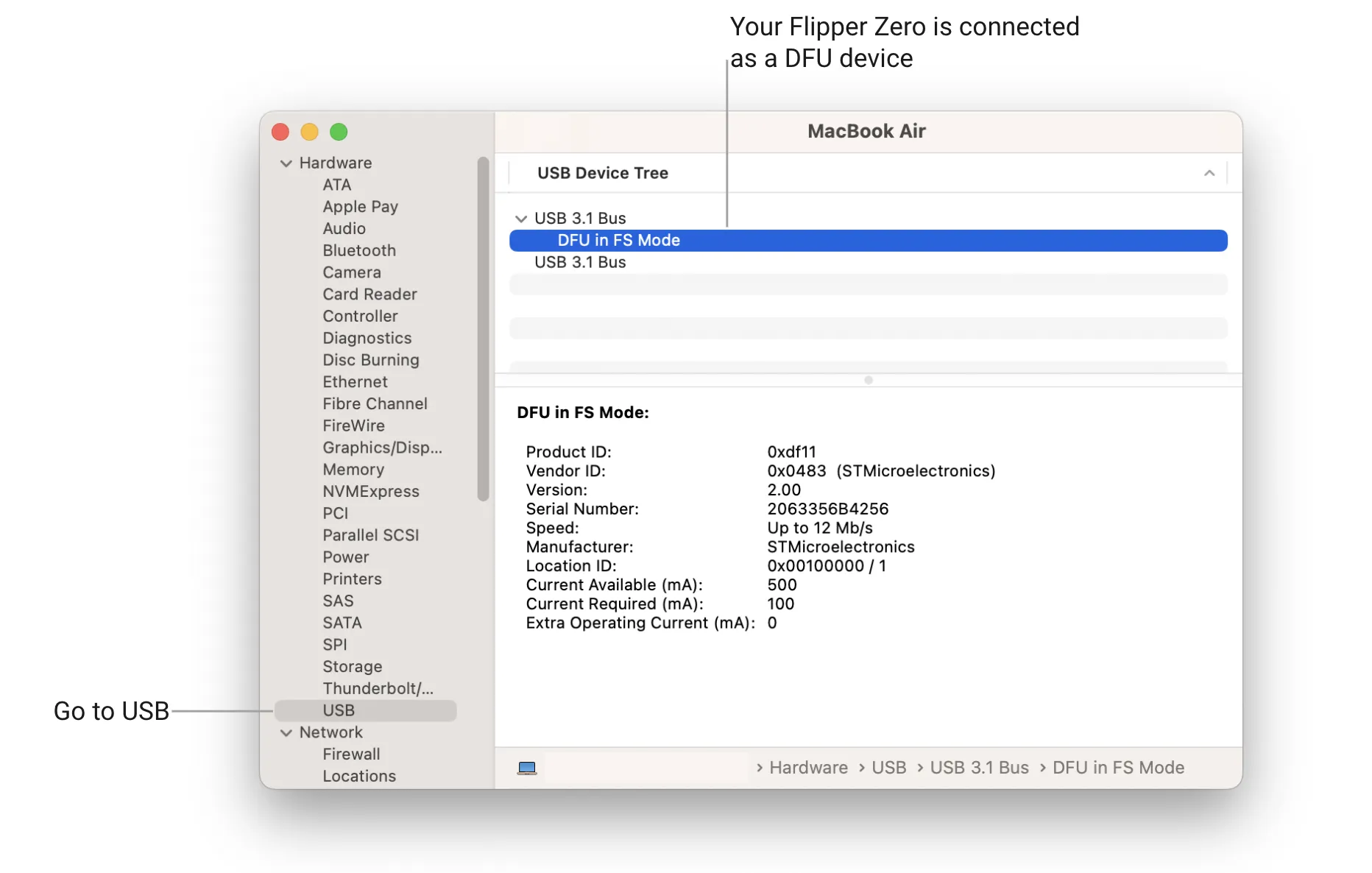Click the USB Device Tree column header
1372x873 pixels.
click(x=869, y=173)
